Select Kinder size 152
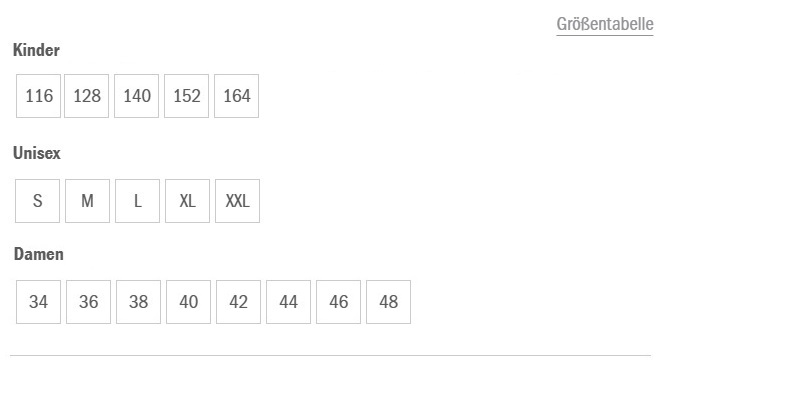 point(187,96)
